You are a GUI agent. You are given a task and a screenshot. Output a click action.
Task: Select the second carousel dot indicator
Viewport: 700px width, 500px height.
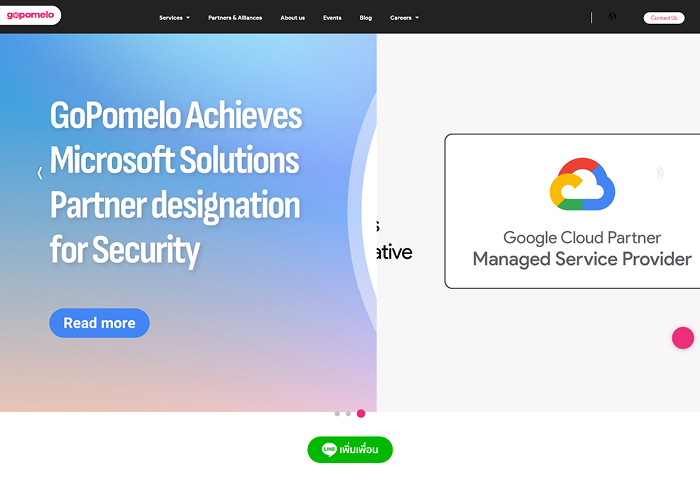(348, 413)
